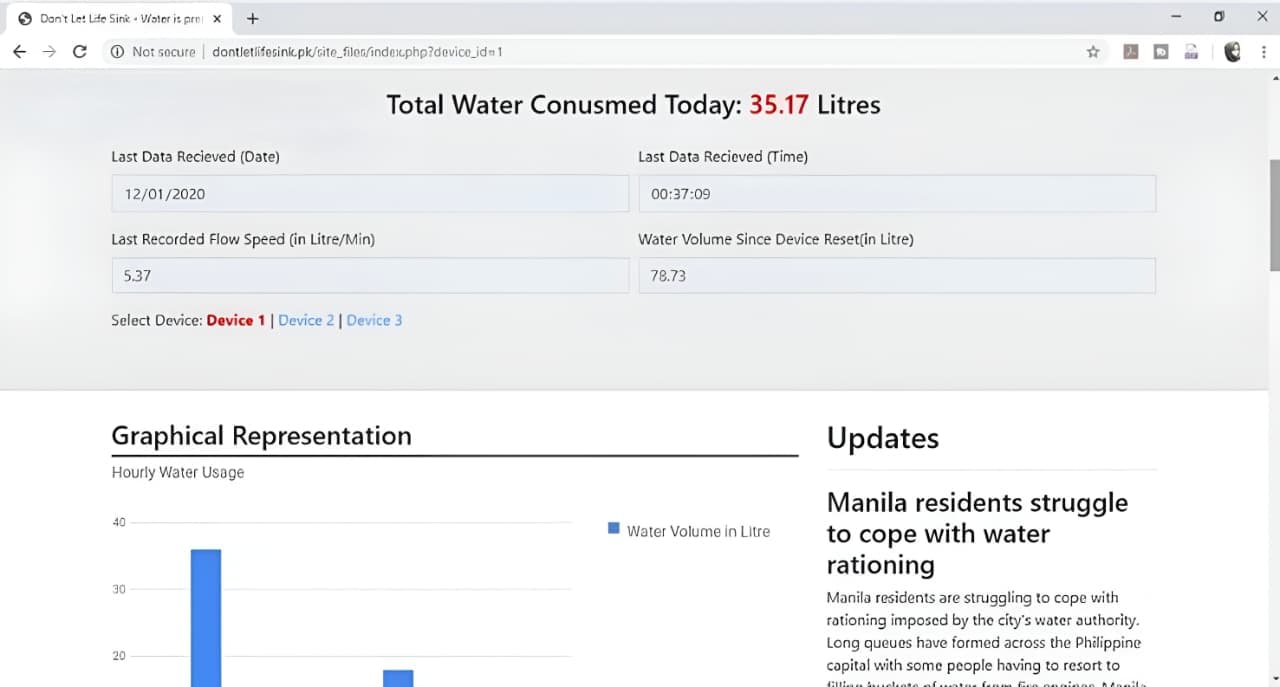Toggle the Water Volume in Litre legend
The width and height of the screenshot is (1280, 687).
point(688,531)
